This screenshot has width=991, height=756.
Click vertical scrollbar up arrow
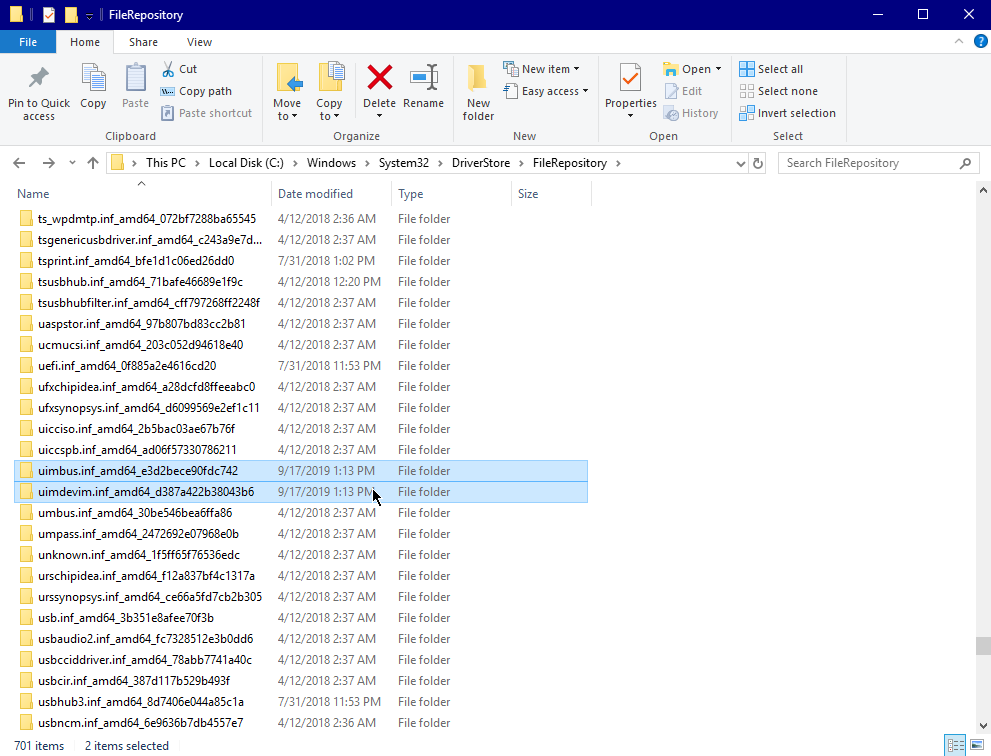pyautogui.click(x=983, y=190)
